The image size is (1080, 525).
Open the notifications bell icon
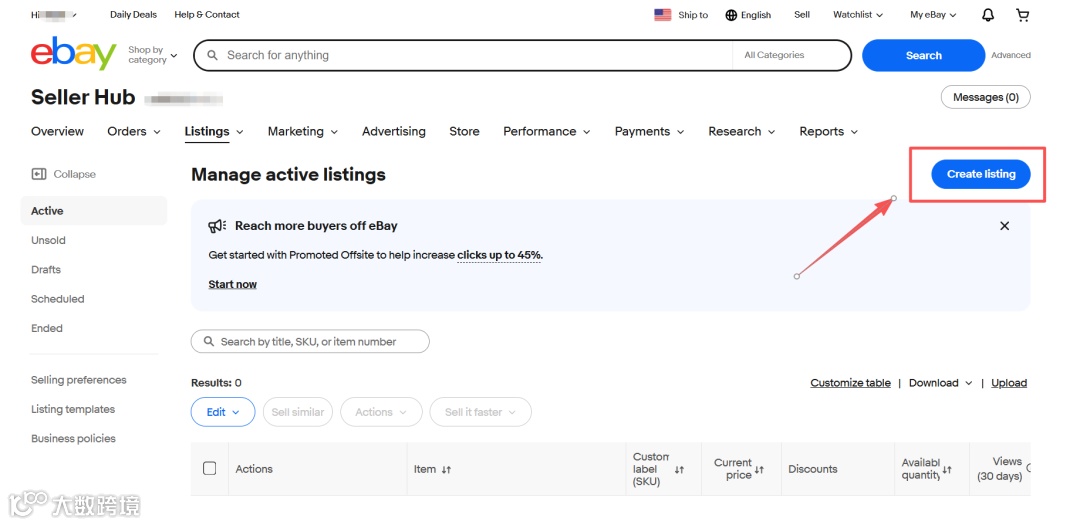(x=988, y=15)
